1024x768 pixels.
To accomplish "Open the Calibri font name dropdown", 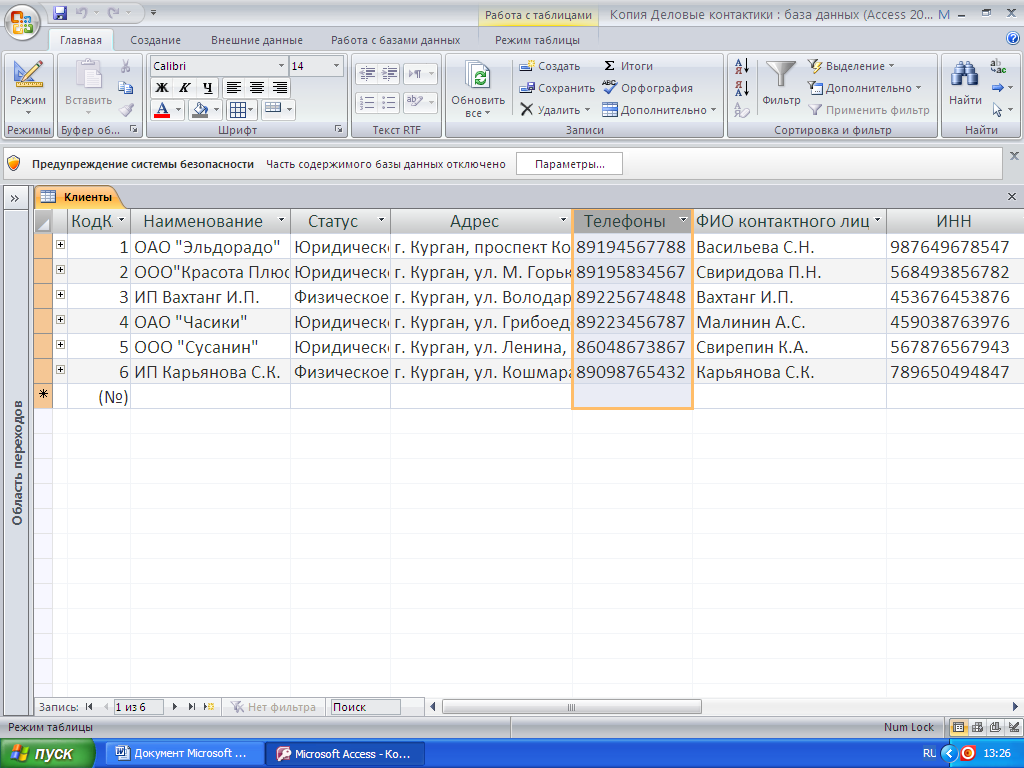I will point(281,66).
